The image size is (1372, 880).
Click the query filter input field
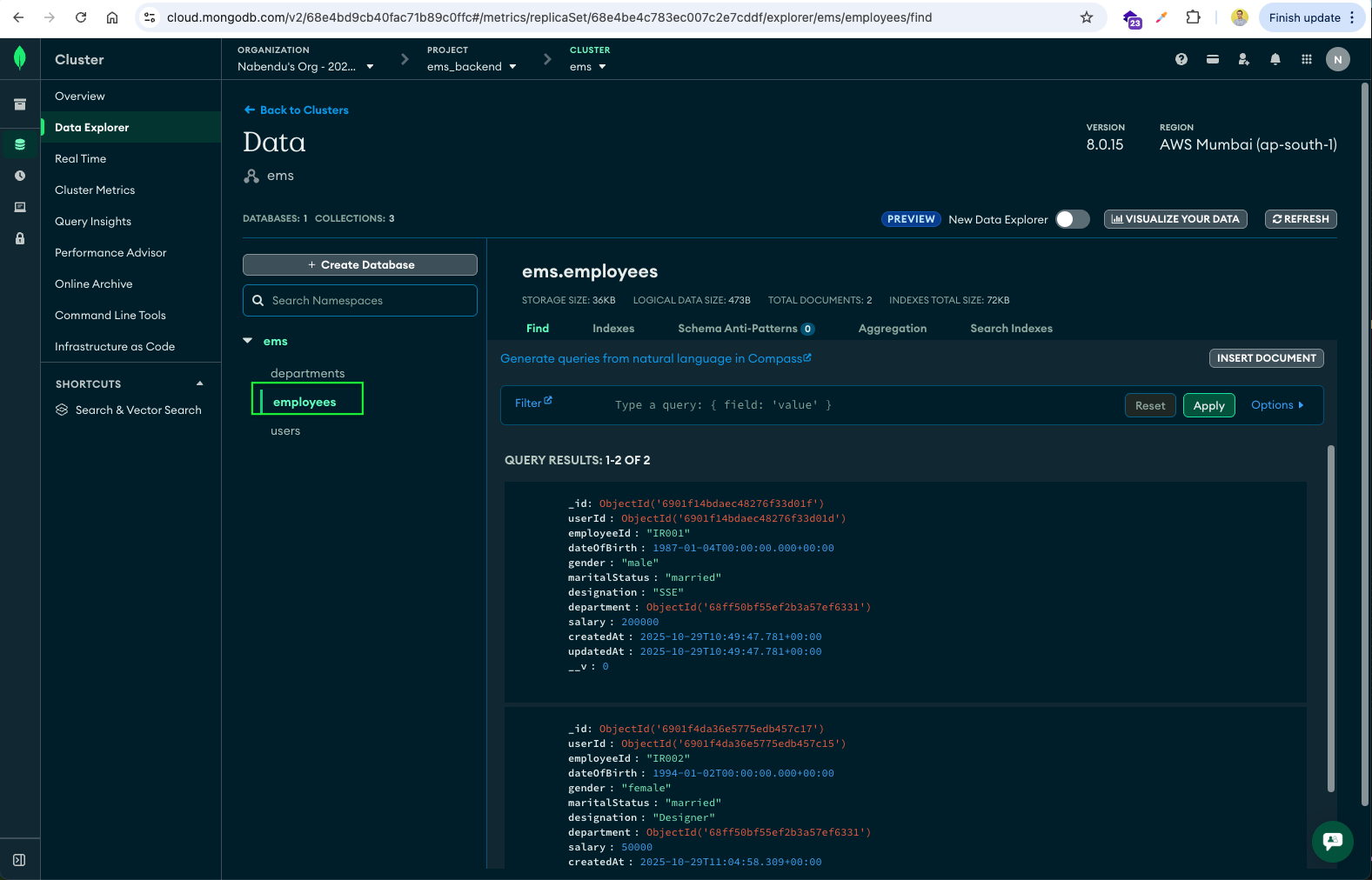(x=861, y=405)
